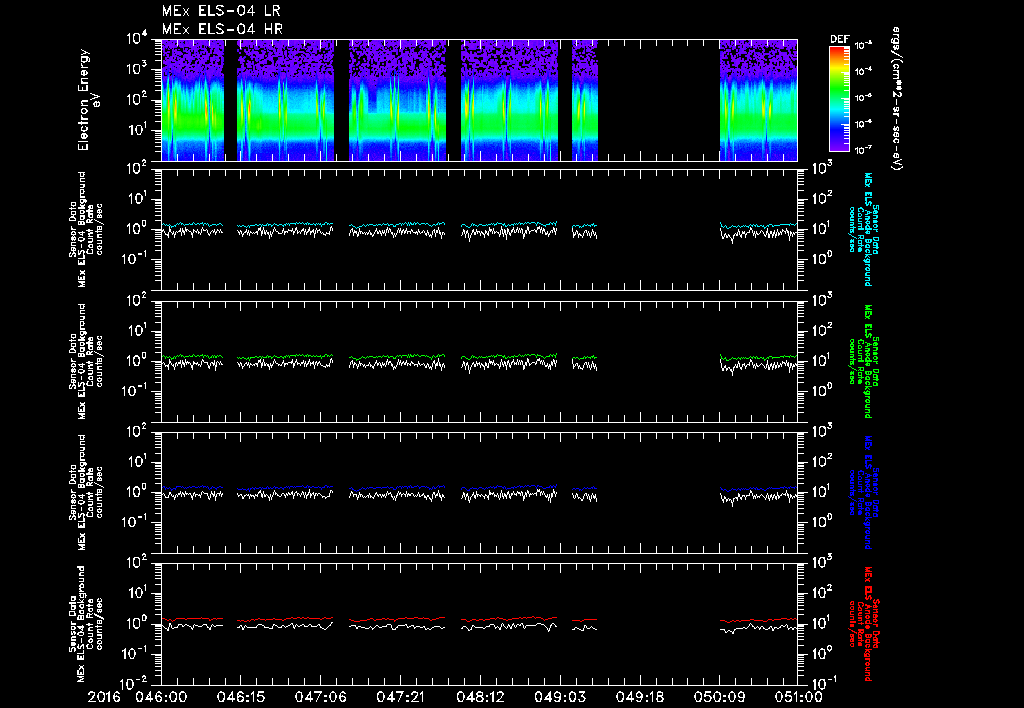Click the "MEx ELS-04 HR" title text
The width and height of the screenshot is (1024, 708).
[222, 29]
